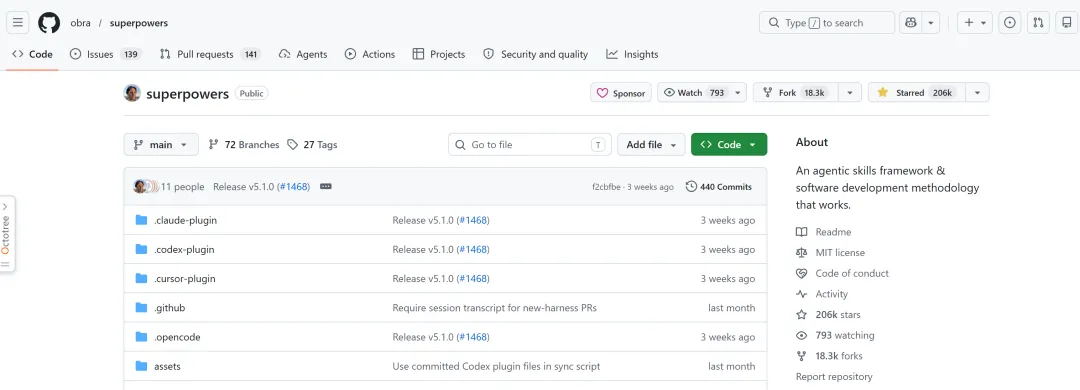Viewport: 1080px width, 390px height.
Task: Expand the Watch options dropdown arrow
Action: pos(738,93)
